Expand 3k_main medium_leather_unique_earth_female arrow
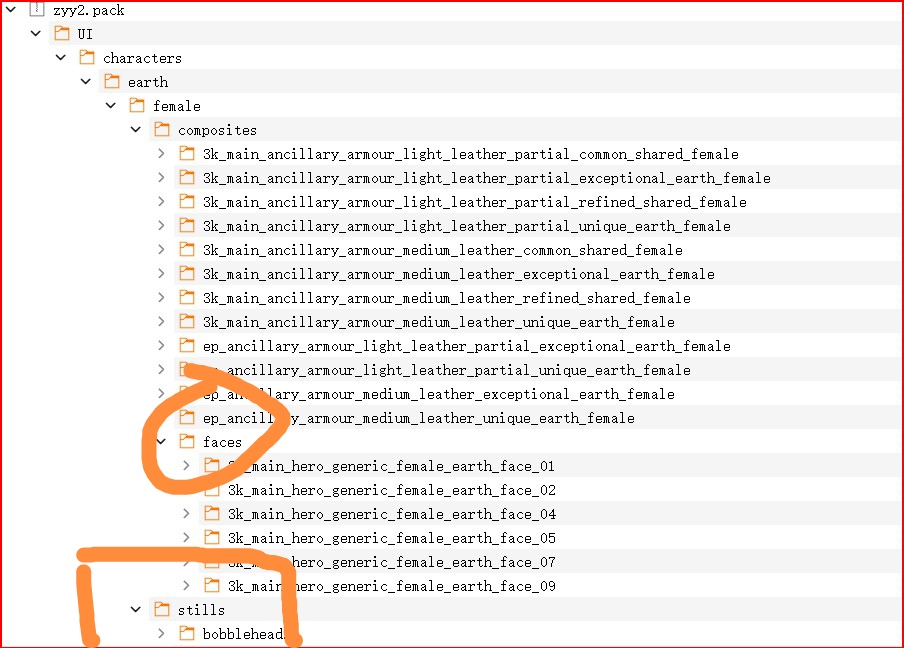Image resolution: width=904 pixels, height=648 pixels. [x=161, y=322]
